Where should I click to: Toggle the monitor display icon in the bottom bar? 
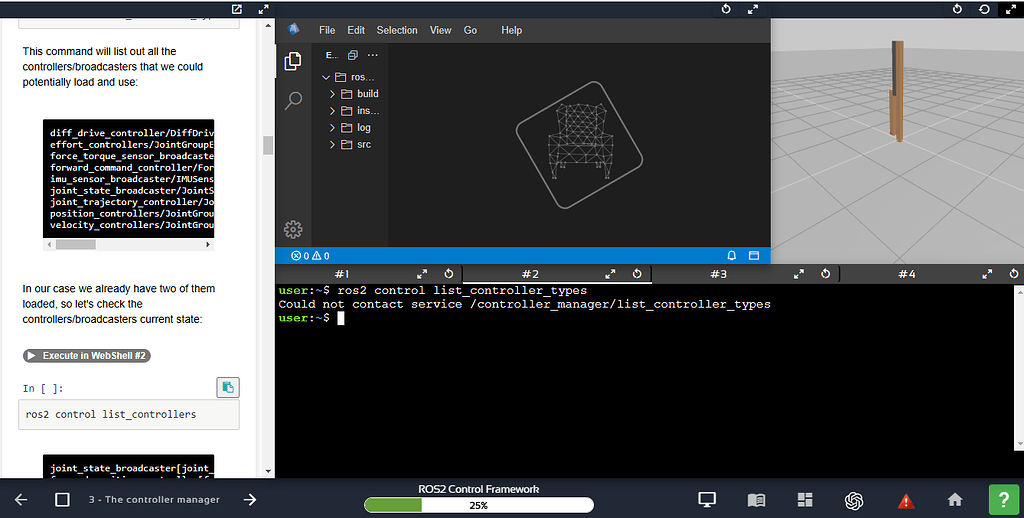click(707, 500)
